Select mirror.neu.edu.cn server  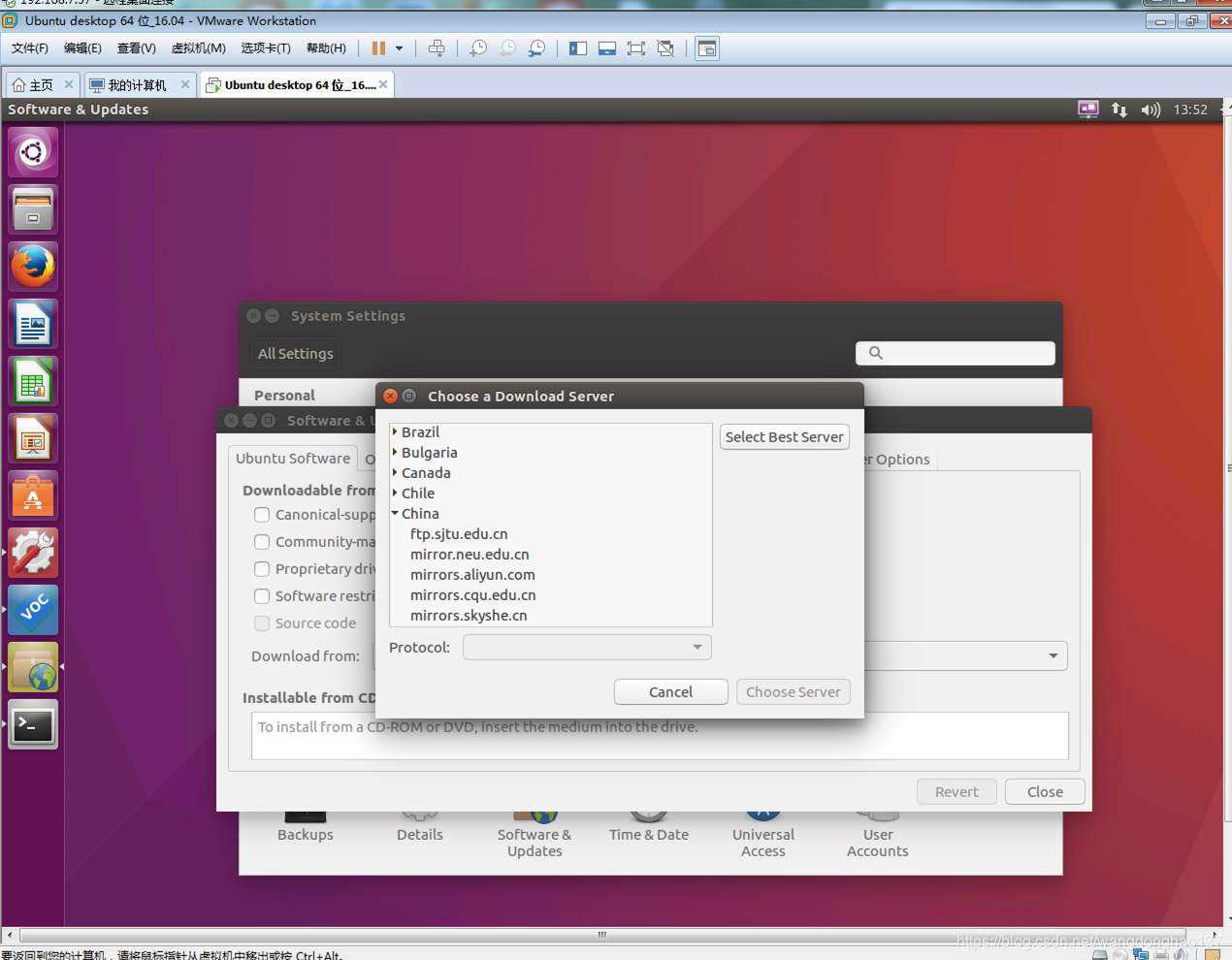click(x=470, y=555)
